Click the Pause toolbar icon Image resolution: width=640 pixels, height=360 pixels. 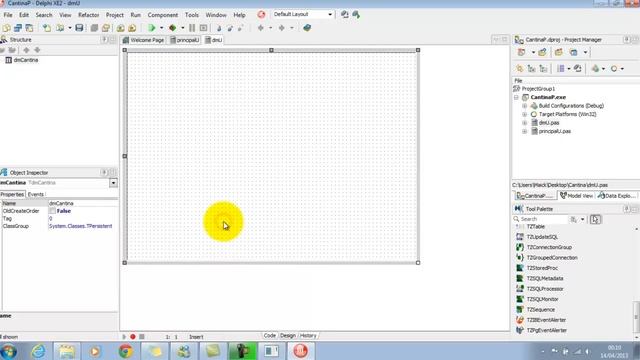(x=192, y=28)
